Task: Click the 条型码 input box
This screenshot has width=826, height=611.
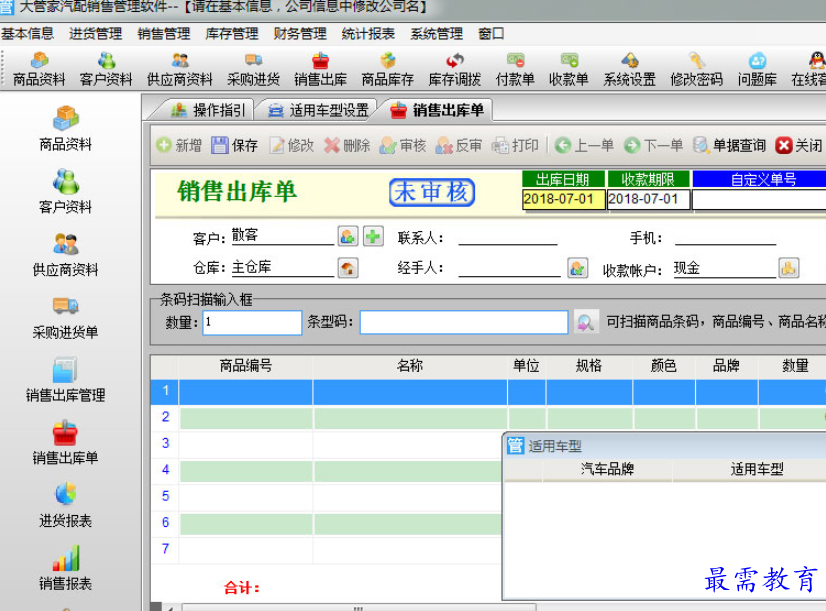Action: (x=464, y=322)
